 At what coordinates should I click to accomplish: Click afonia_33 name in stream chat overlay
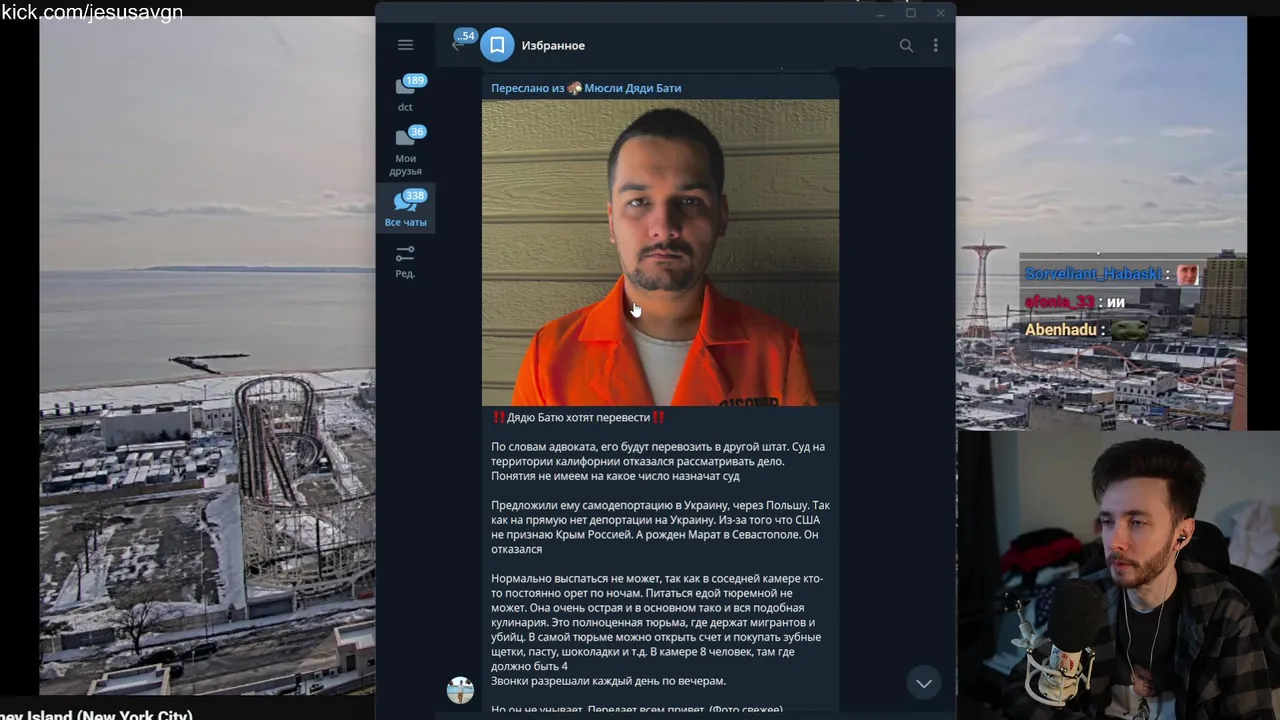(x=1059, y=302)
